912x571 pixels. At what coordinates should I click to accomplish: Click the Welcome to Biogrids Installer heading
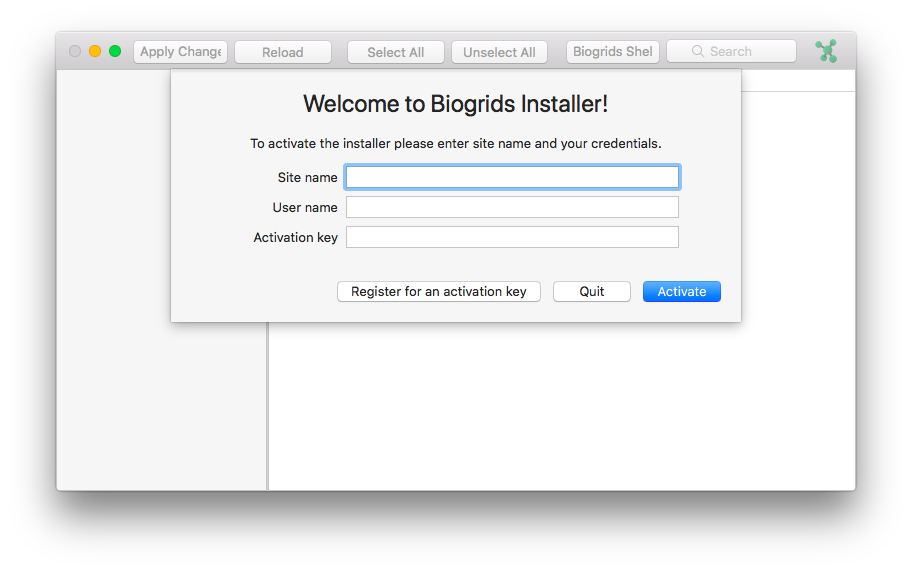point(455,104)
